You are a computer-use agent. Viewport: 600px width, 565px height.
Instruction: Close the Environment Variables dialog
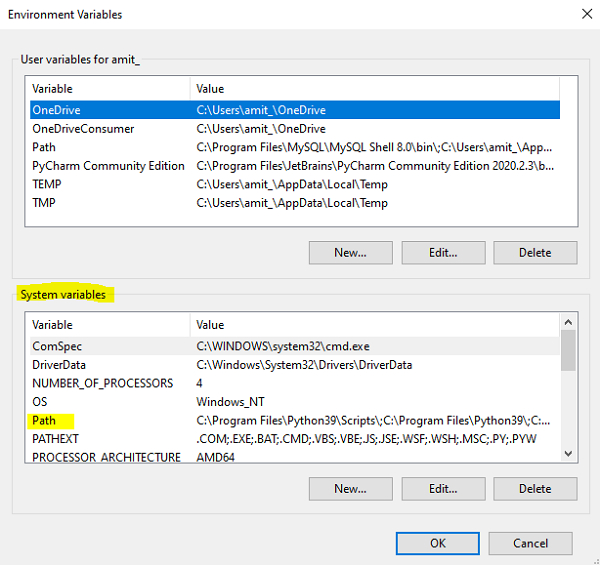(585, 15)
